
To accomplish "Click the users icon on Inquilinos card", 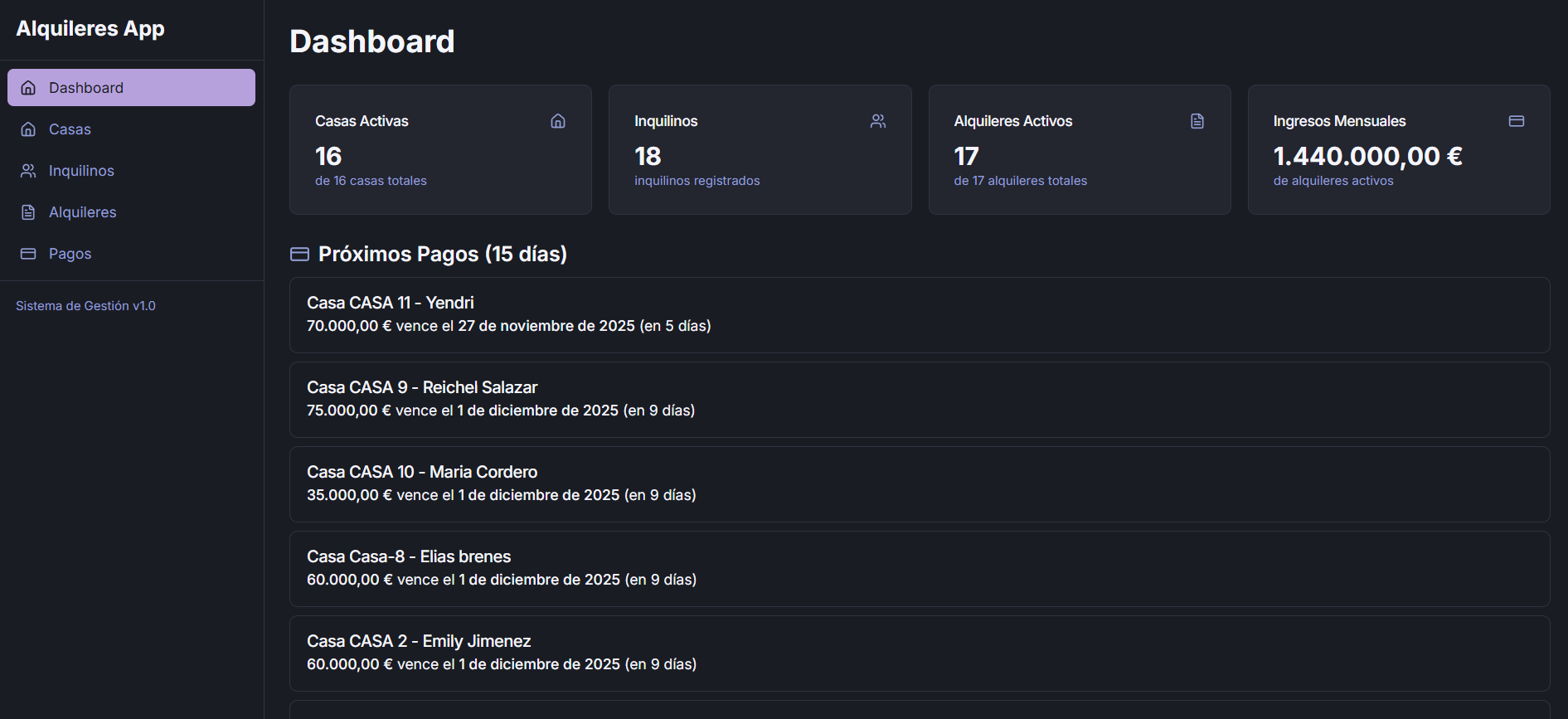I will [878, 121].
